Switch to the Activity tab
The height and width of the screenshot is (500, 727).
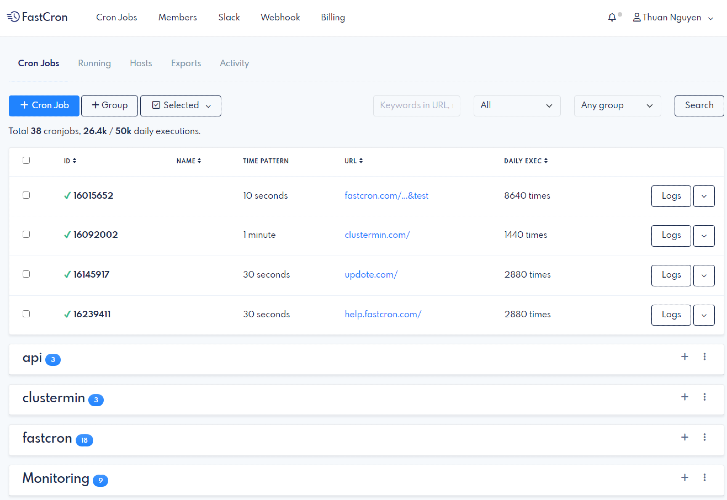(234, 63)
